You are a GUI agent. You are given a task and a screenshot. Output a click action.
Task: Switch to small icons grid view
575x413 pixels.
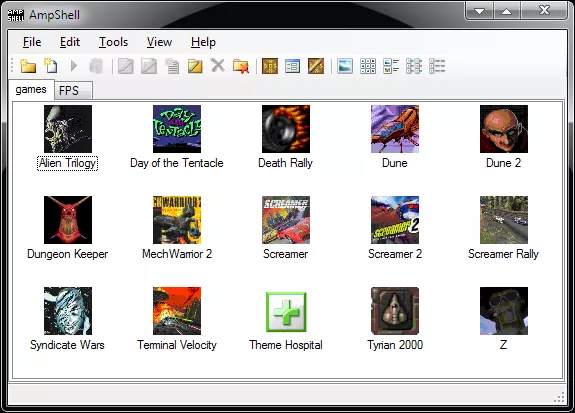click(368, 66)
